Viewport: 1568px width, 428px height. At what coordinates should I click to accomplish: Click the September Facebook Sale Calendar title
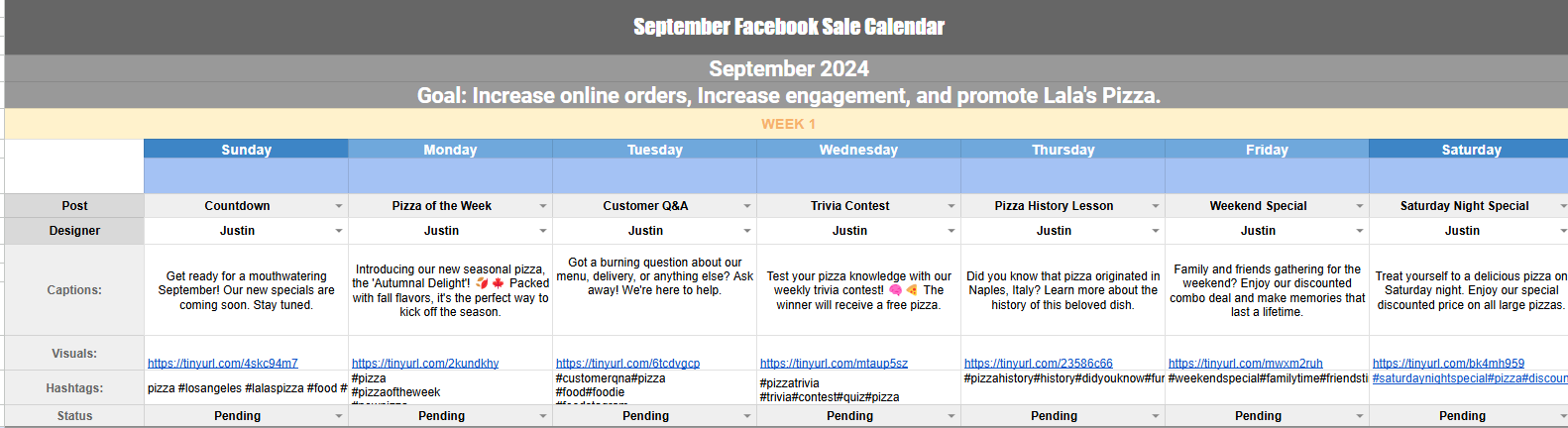(x=788, y=27)
